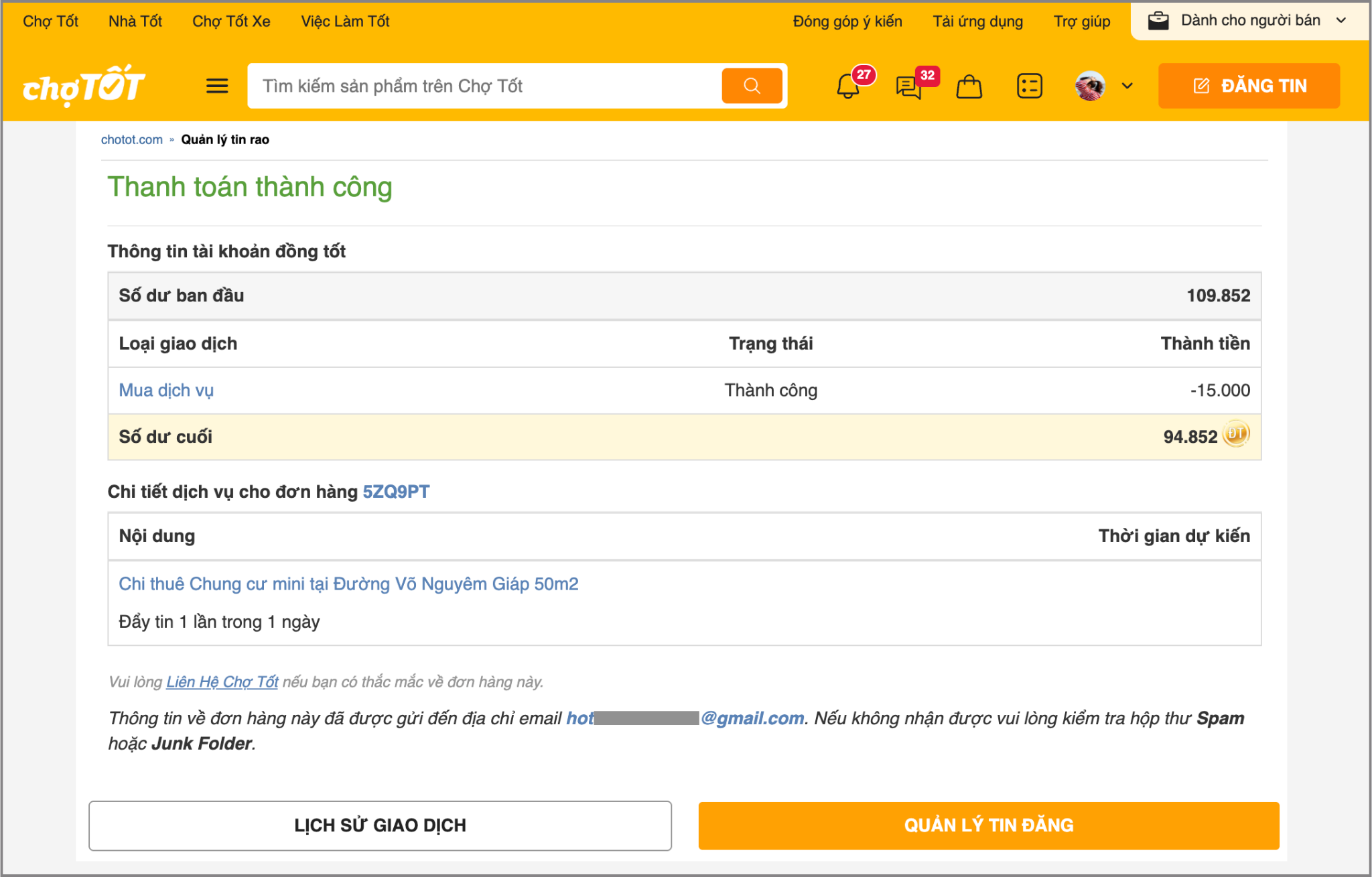The width and height of the screenshot is (1372, 877).
Task: Open the hamburger category menu
Action: (216, 86)
